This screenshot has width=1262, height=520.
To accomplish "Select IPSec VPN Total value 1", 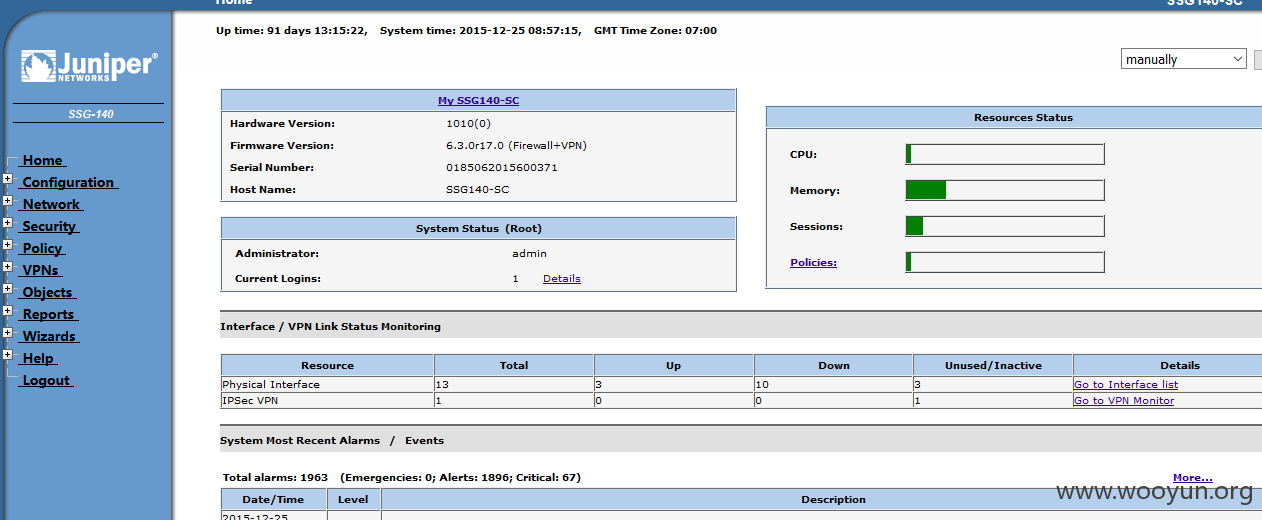I will [439, 401].
